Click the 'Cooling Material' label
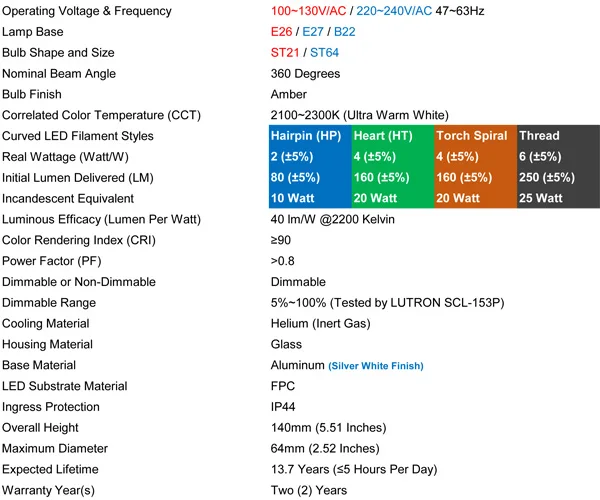 pos(46,324)
